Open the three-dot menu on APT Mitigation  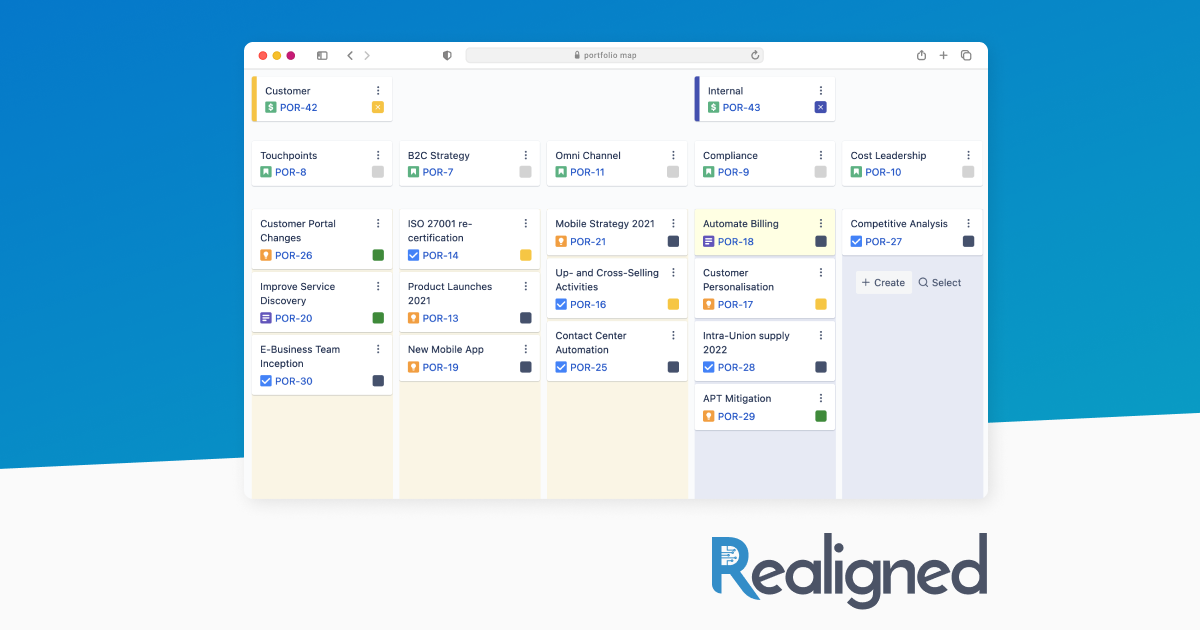(x=820, y=398)
